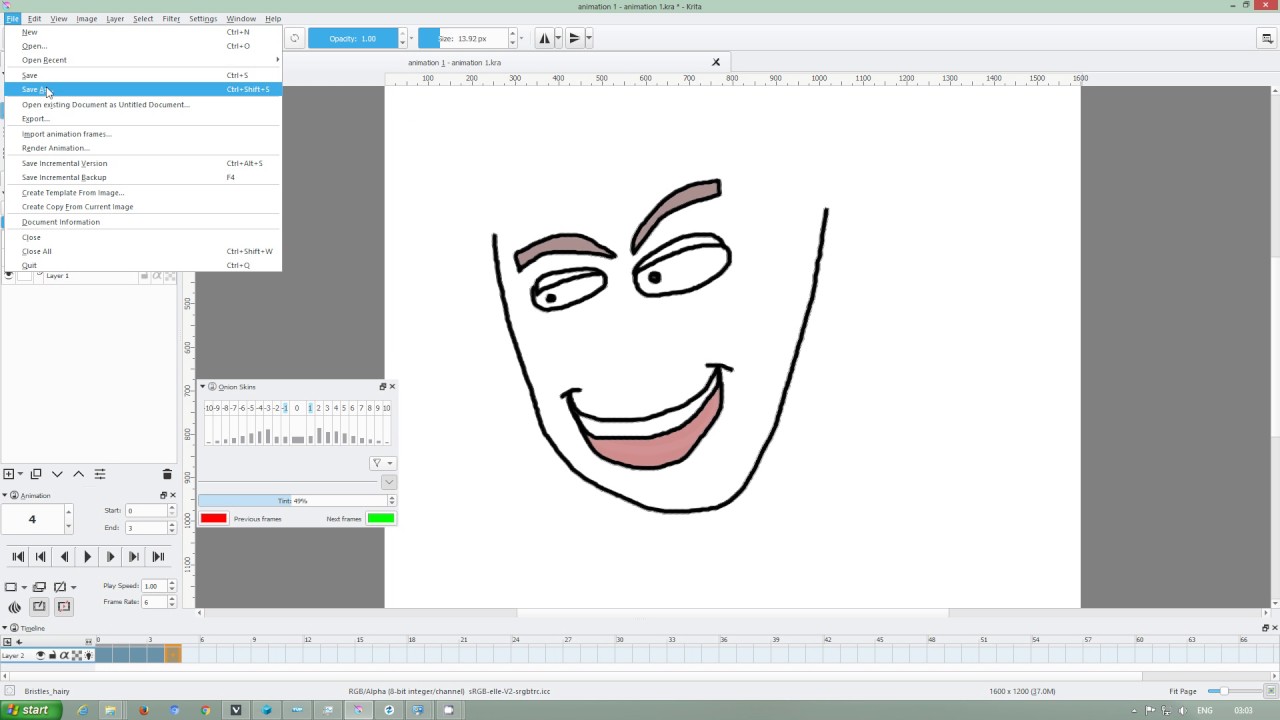Click the Frame Rate input field

point(154,602)
